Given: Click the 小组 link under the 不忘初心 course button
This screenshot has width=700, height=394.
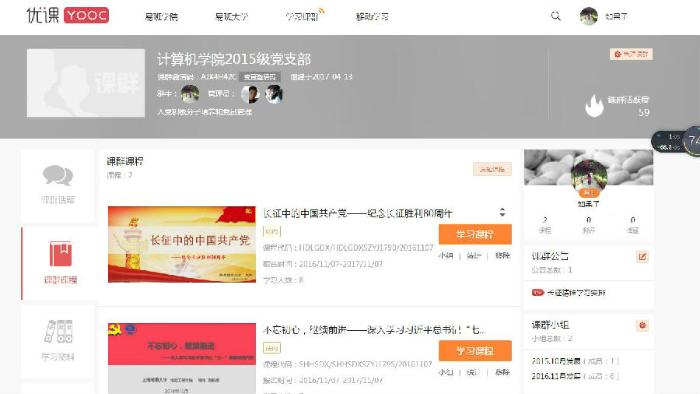Looking at the screenshot, I should click(x=446, y=372).
